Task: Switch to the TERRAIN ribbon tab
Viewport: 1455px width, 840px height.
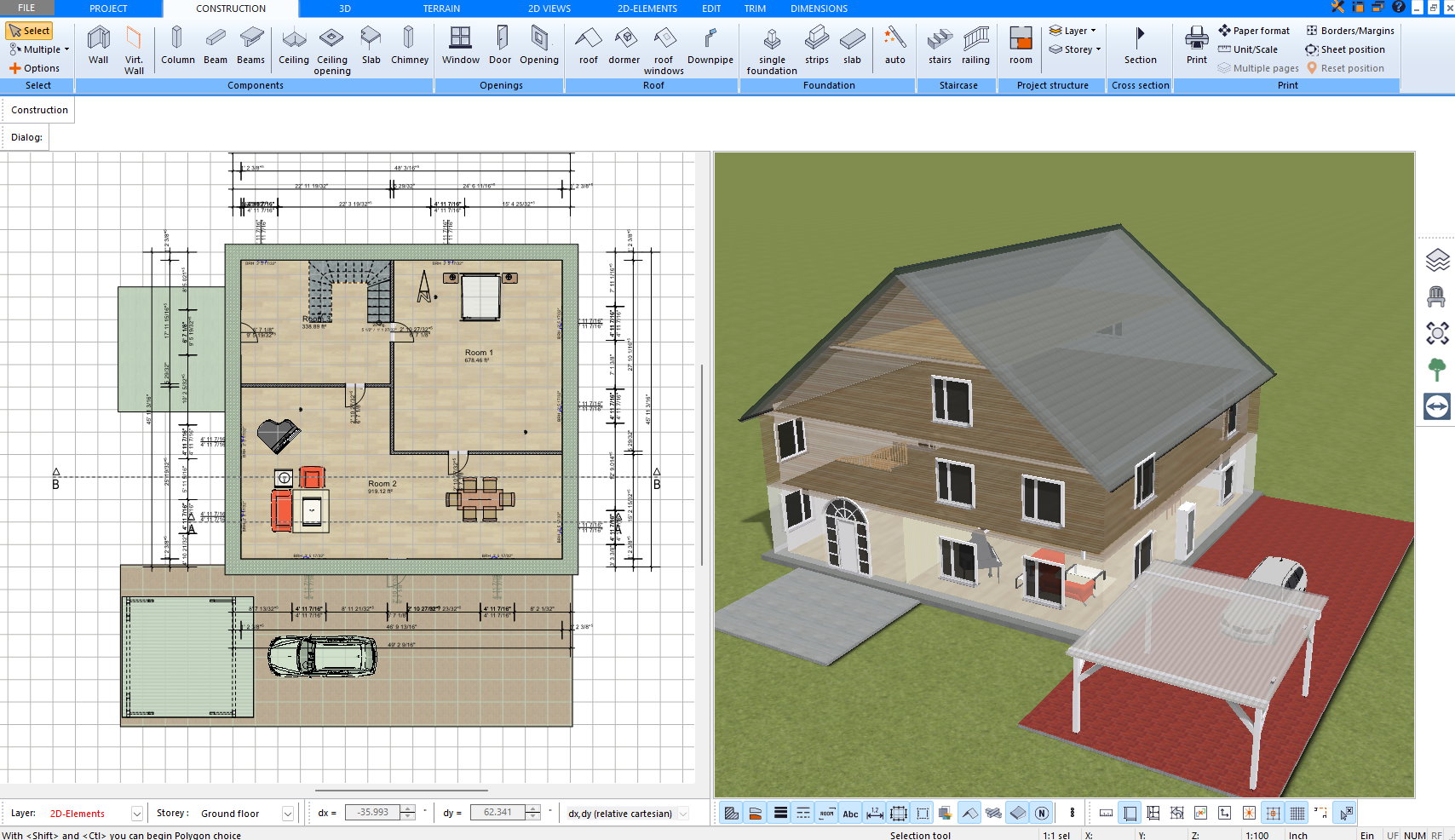Action: tap(441, 9)
